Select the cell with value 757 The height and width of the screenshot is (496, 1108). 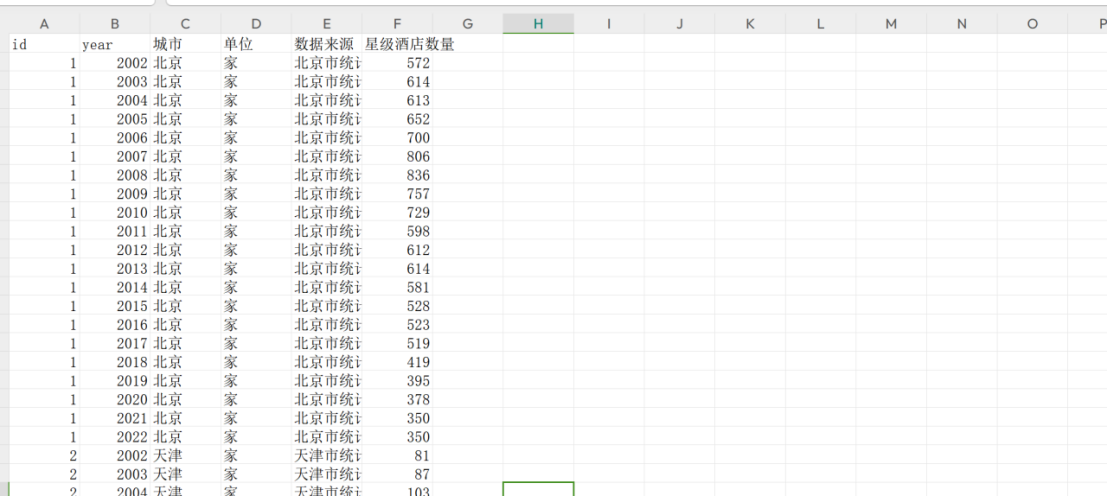click(397, 194)
